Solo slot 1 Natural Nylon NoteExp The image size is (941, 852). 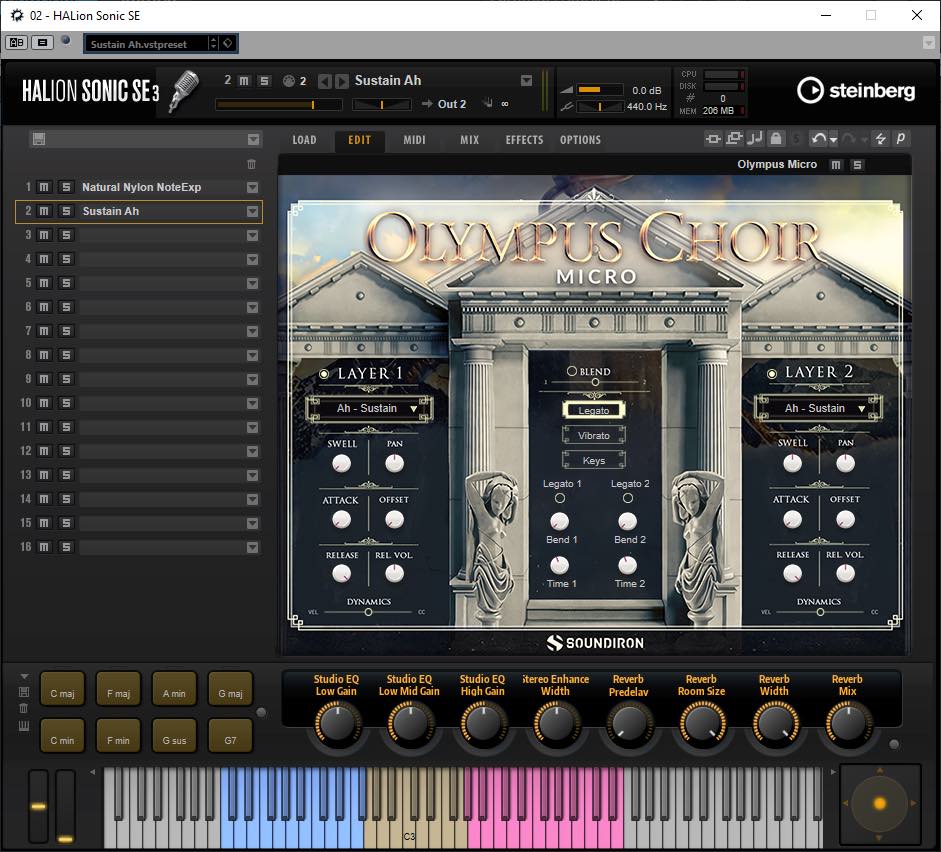(x=65, y=187)
